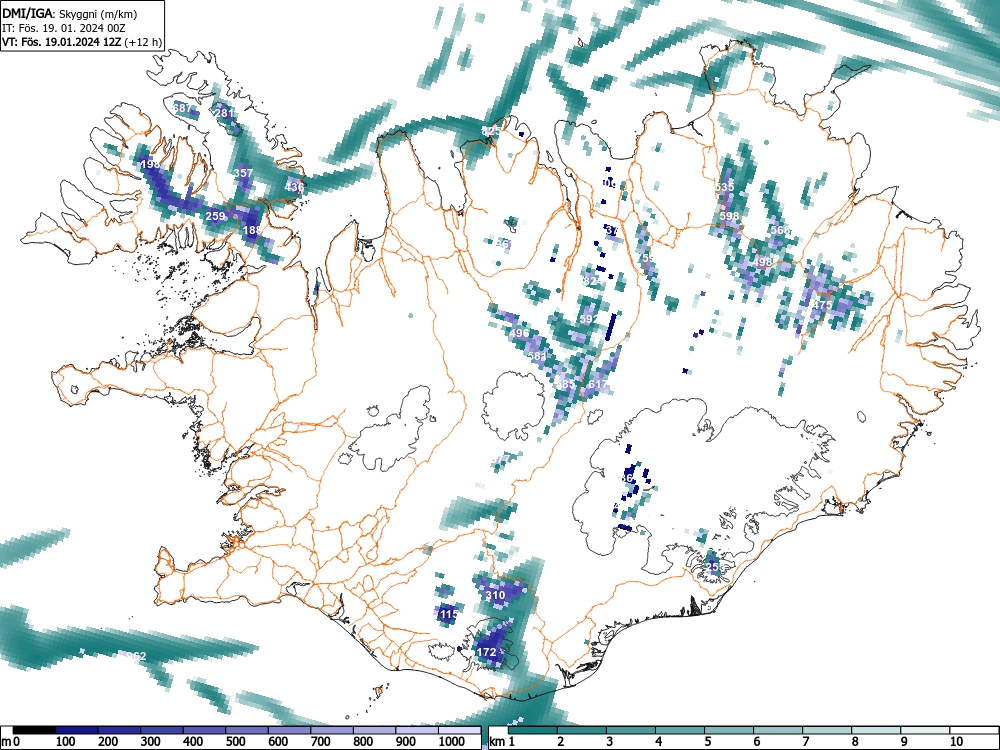The width and height of the screenshot is (1000, 750).
Task: Click the 5 km legend tick label
Action: point(707,742)
